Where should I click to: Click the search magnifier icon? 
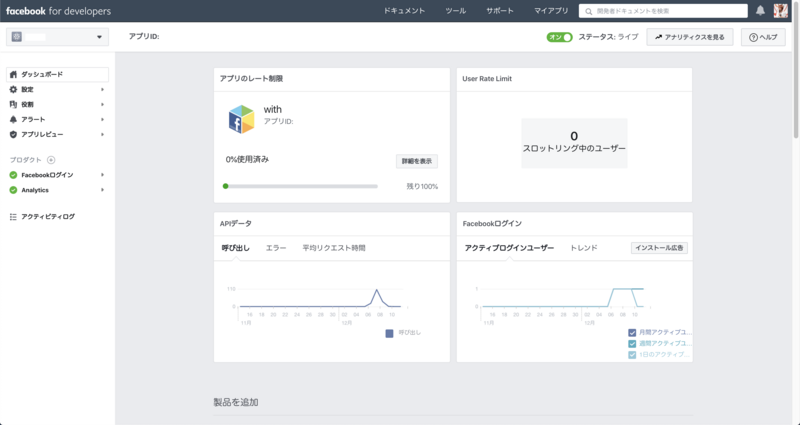click(x=589, y=11)
